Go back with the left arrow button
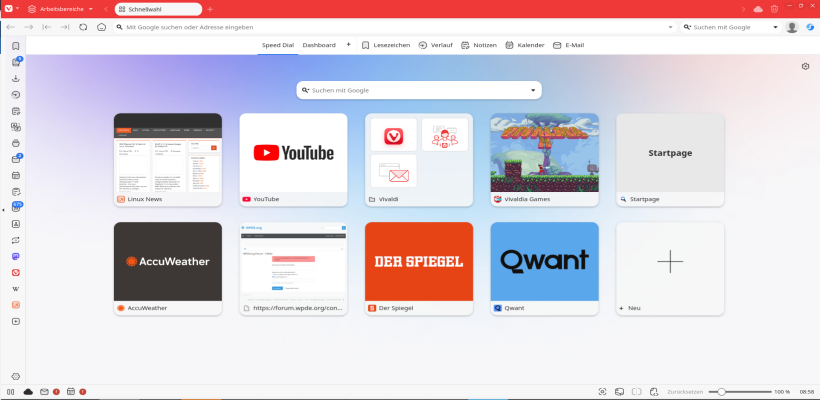820x400 pixels. 10,27
